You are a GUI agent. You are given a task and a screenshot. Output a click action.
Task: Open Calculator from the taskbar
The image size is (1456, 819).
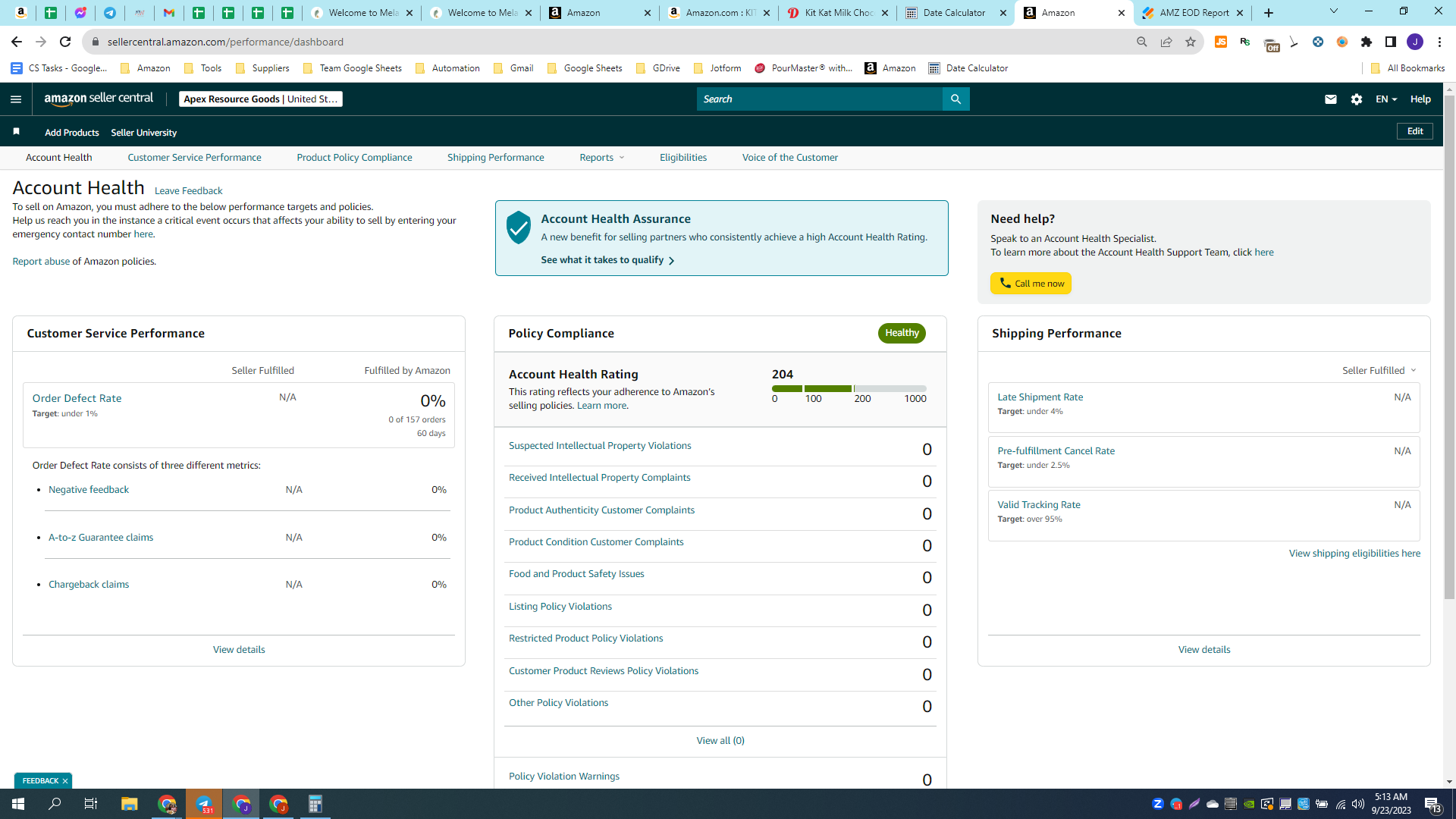[315, 804]
